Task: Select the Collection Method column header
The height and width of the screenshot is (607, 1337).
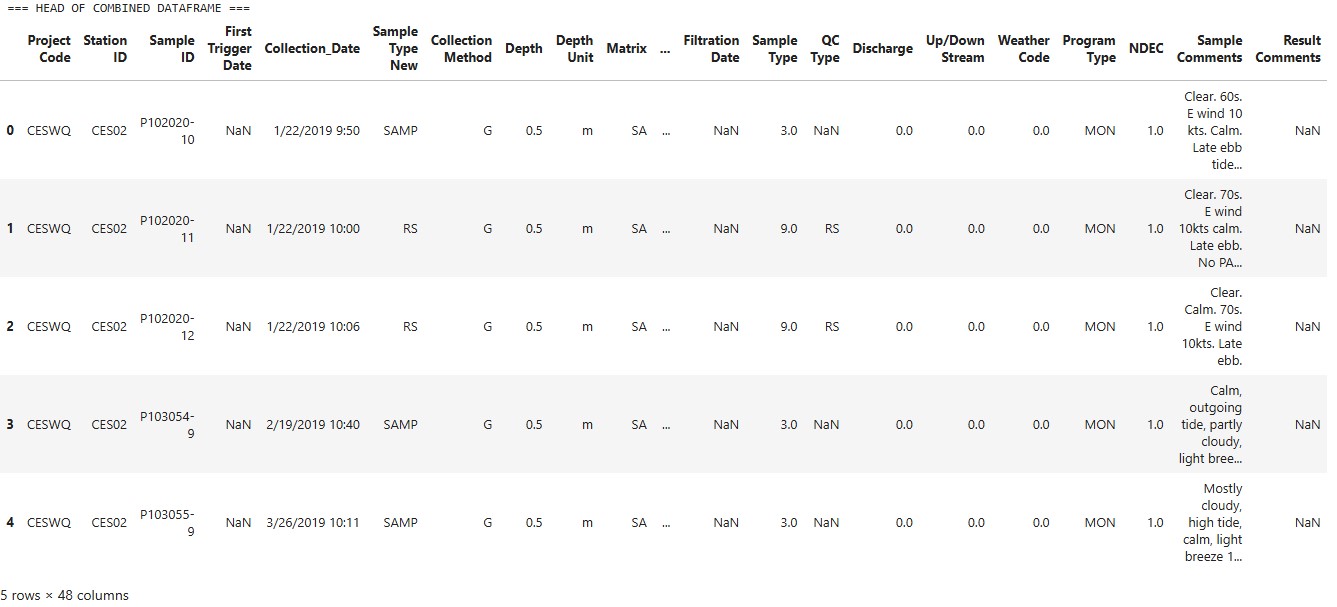Action: click(461, 49)
